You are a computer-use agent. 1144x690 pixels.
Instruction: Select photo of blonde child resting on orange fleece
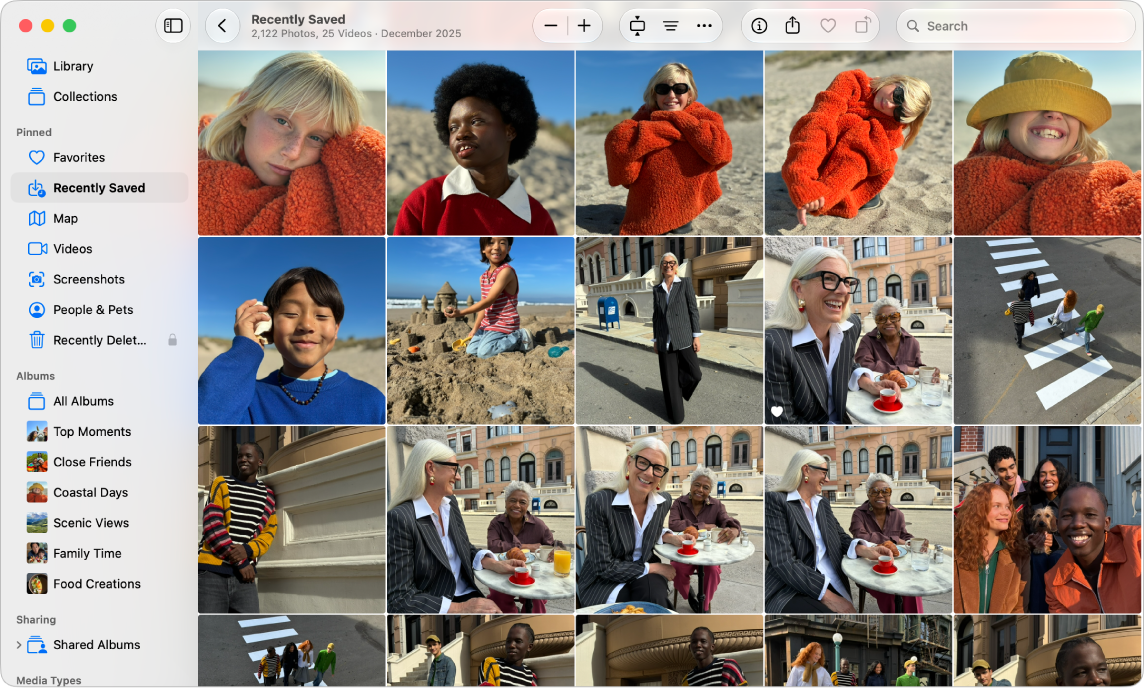pyautogui.click(x=291, y=144)
